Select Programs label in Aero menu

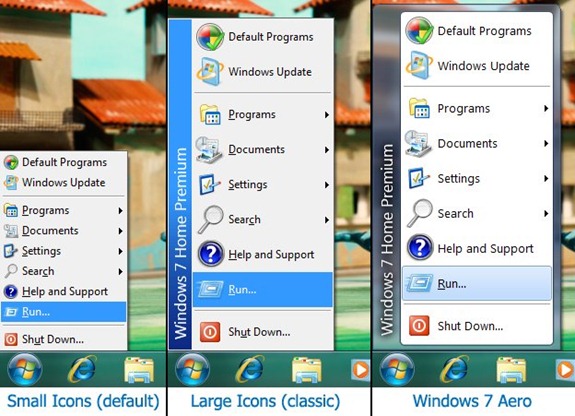click(x=464, y=109)
